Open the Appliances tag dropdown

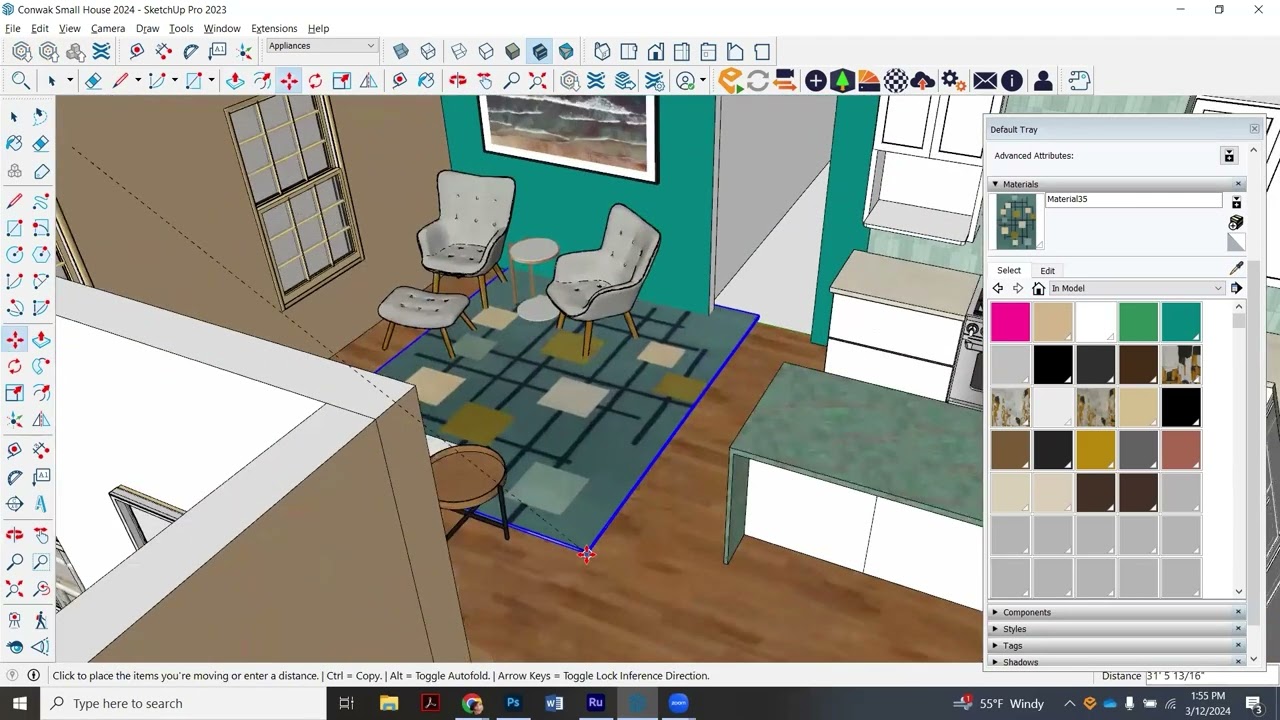tap(322, 46)
